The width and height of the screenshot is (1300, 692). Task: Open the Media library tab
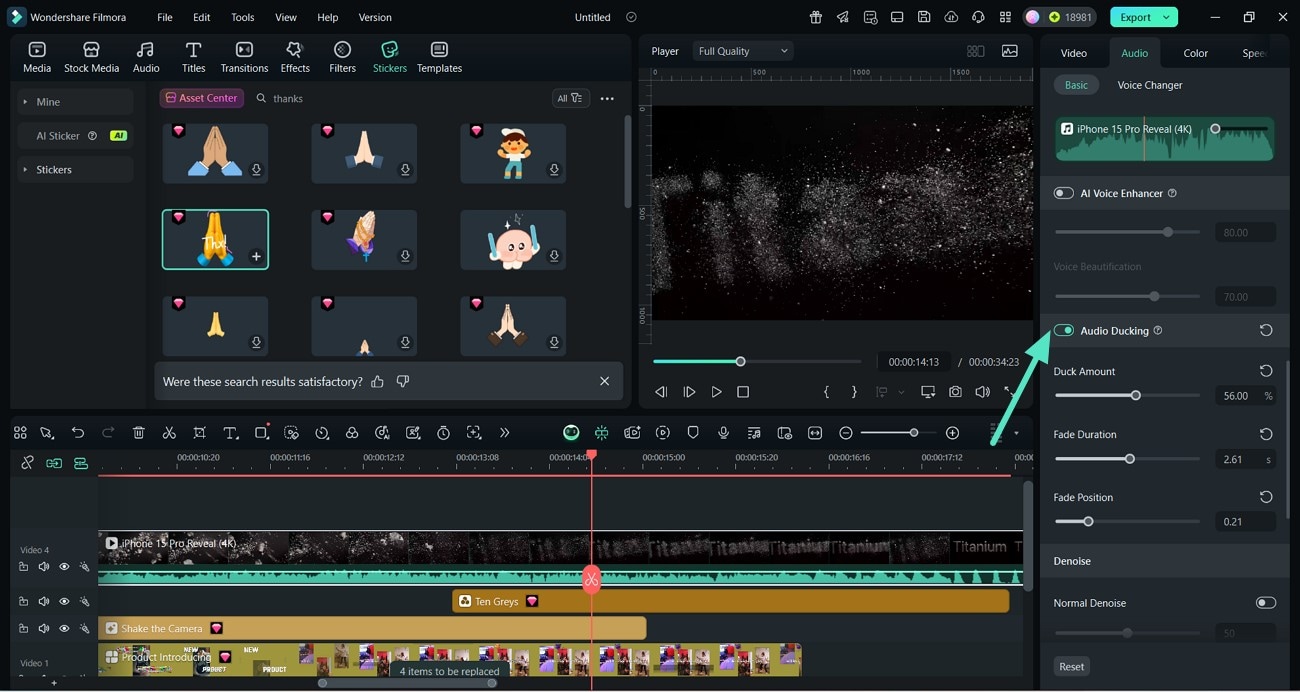[37, 57]
